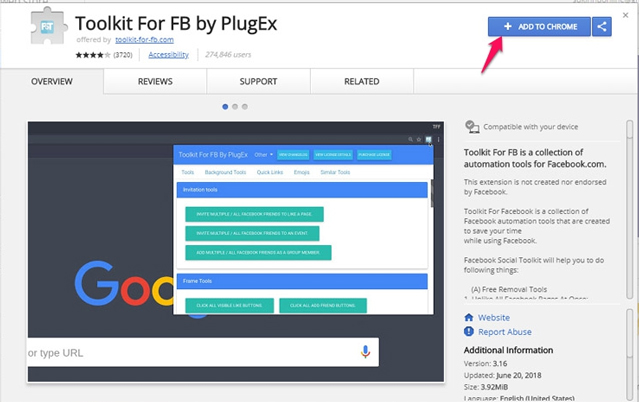This screenshot has height=402, width=639.
Task: Open the Reviews tab
Action: point(155,81)
